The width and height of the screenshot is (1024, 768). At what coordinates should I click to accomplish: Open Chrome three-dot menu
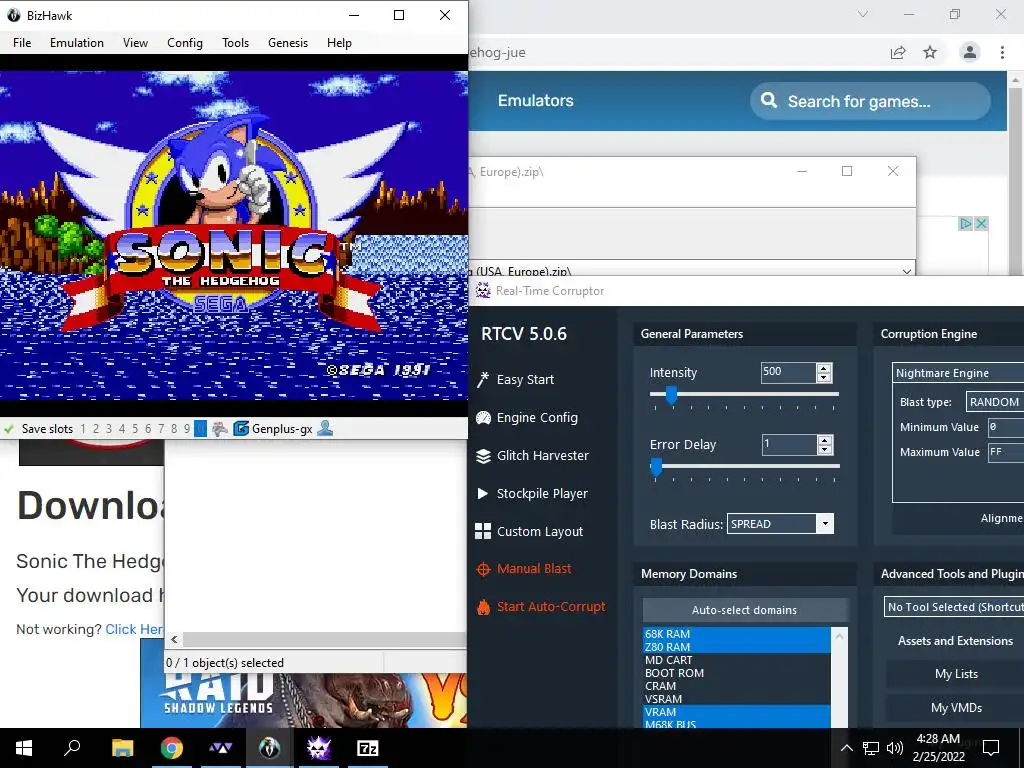coord(1002,52)
